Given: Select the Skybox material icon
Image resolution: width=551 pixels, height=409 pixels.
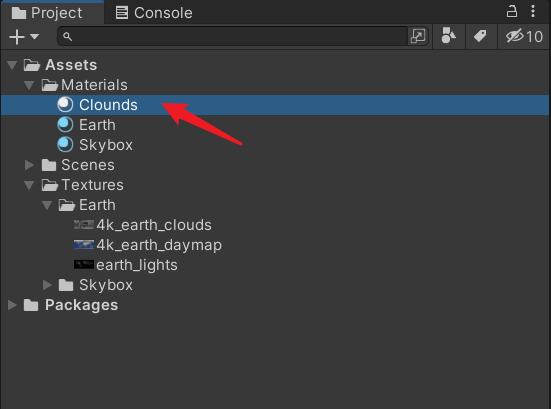Looking at the screenshot, I should point(65,145).
